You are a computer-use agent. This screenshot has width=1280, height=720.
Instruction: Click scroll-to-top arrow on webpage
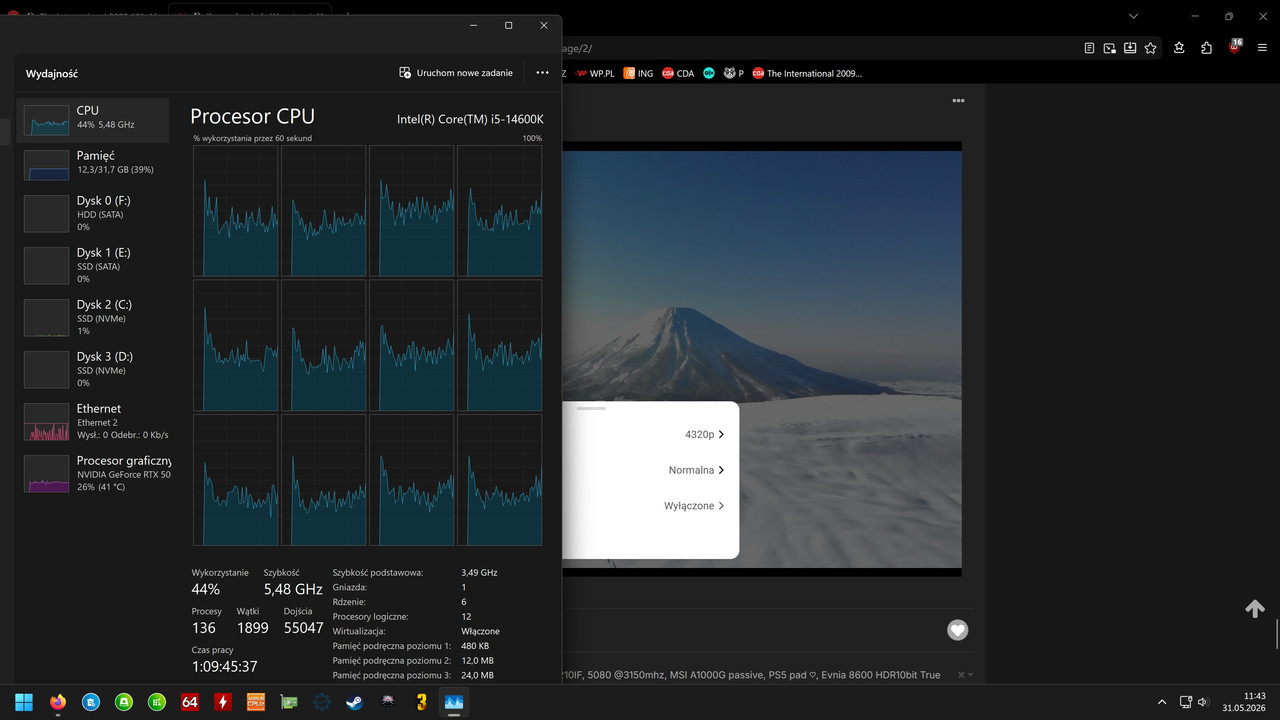click(x=1255, y=609)
